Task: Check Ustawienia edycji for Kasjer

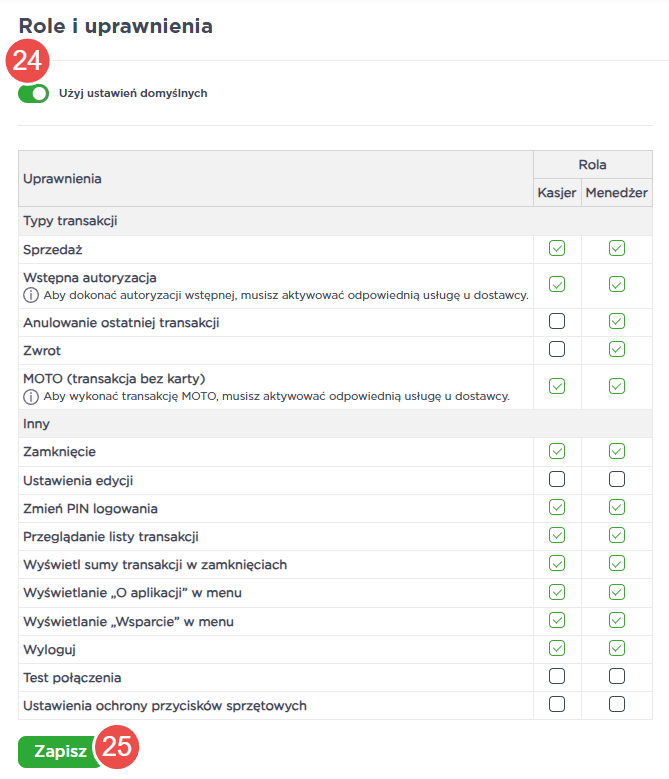Action: (x=557, y=479)
